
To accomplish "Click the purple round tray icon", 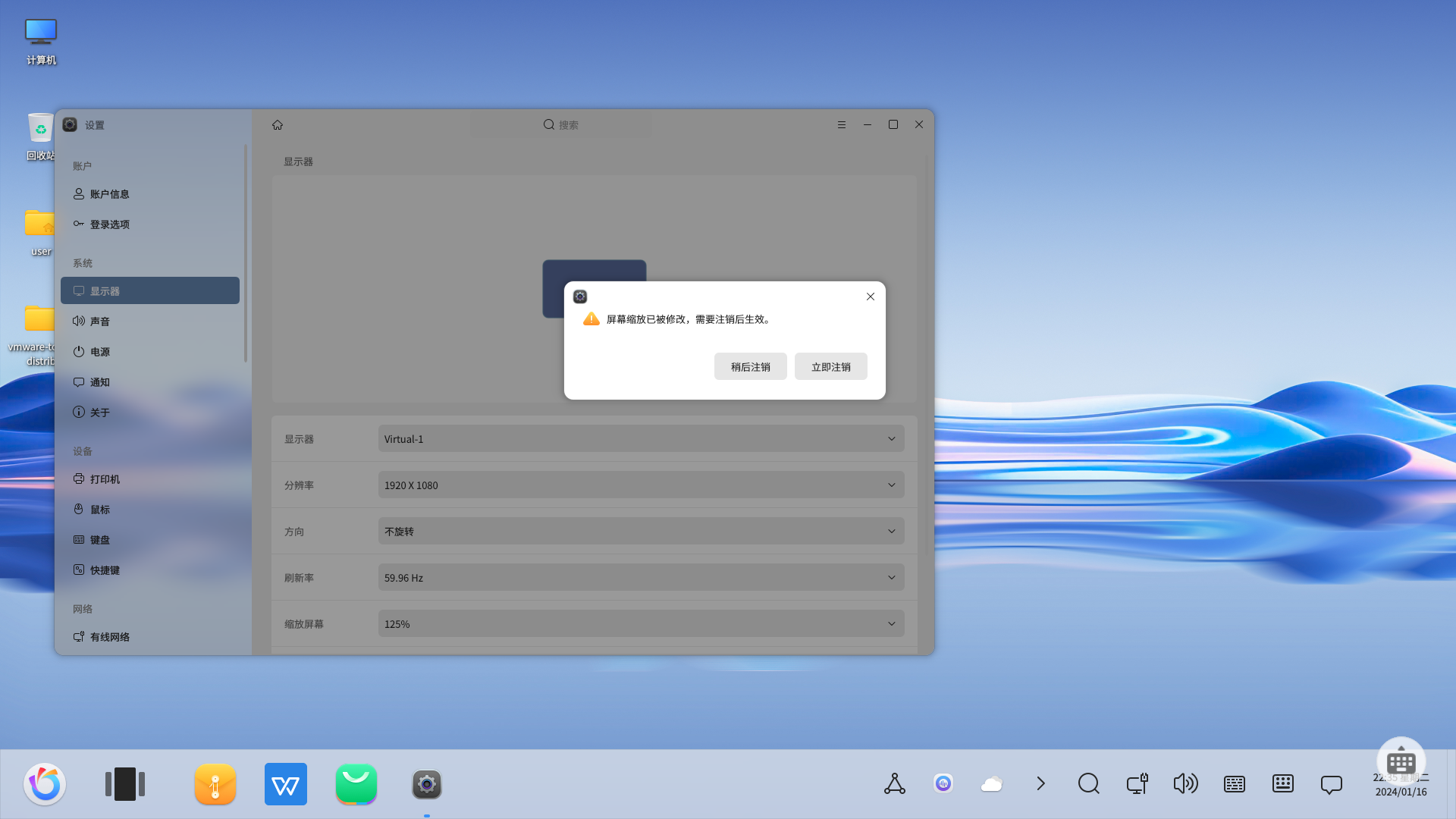I will 943,783.
